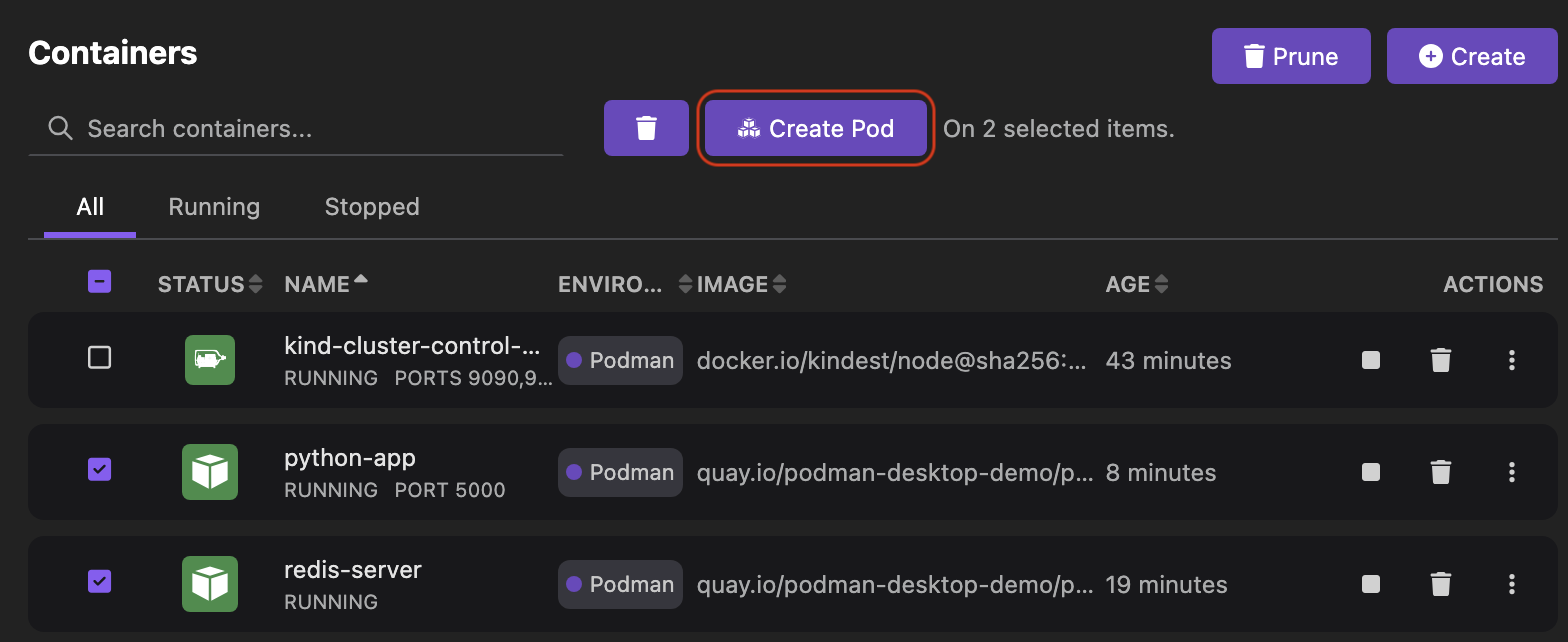Uncheck the redis-server container checkbox
Image resolution: width=1568 pixels, height=642 pixels.
pos(99,581)
